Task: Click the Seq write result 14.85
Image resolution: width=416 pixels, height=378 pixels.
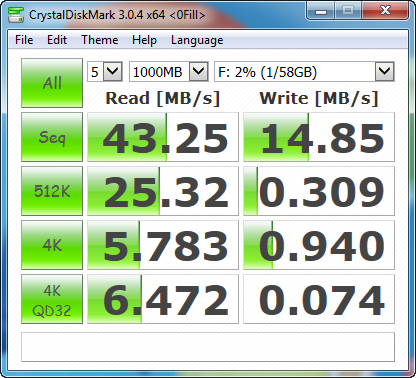Action: (319, 137)
